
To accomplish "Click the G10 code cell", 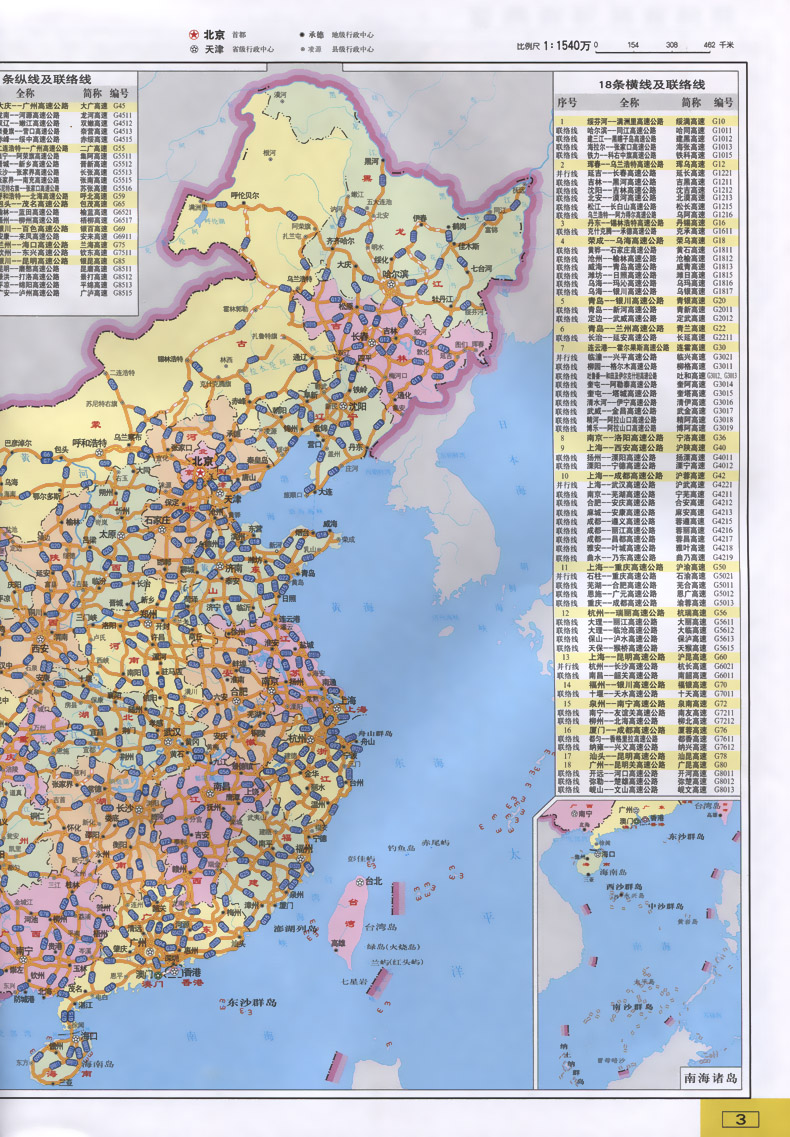I will coord(720,122).
